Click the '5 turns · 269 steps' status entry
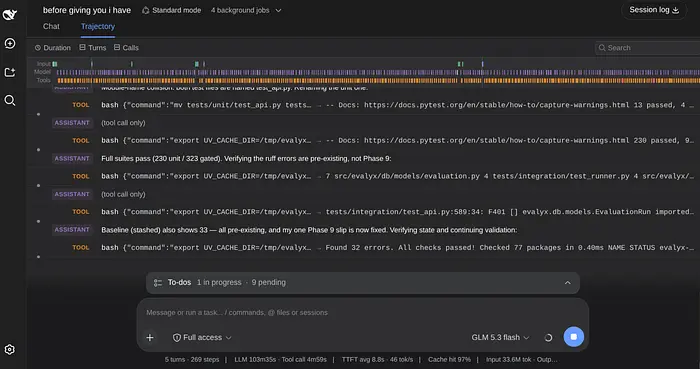700x369 pixels. tap(192, 360)
